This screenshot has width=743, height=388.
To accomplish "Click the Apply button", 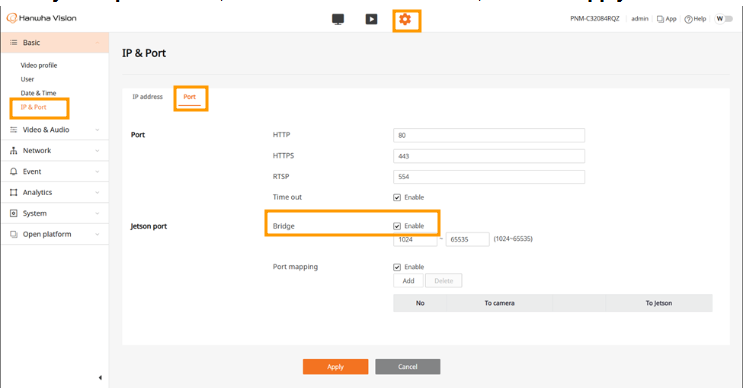I will [335, 367].
